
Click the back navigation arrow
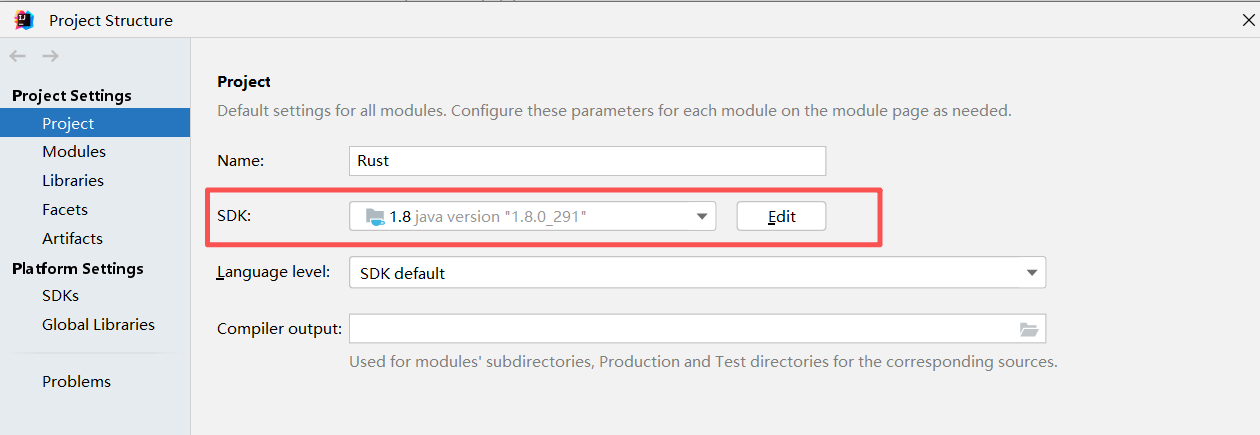pyautogui.click(x=17, y=56)
